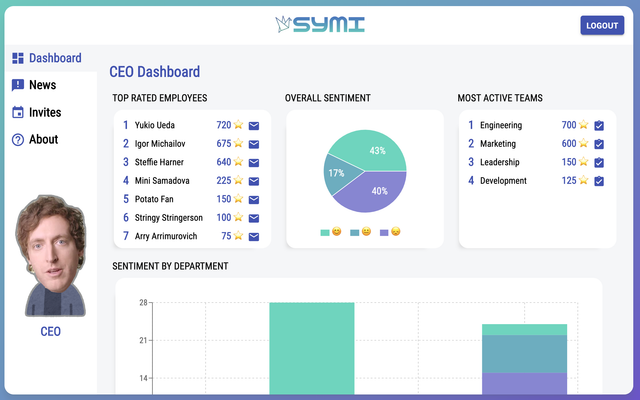This screenshot has width=640, height=400.
Task: Send mail to Yukio Ueda
Action: click(254, 126)
